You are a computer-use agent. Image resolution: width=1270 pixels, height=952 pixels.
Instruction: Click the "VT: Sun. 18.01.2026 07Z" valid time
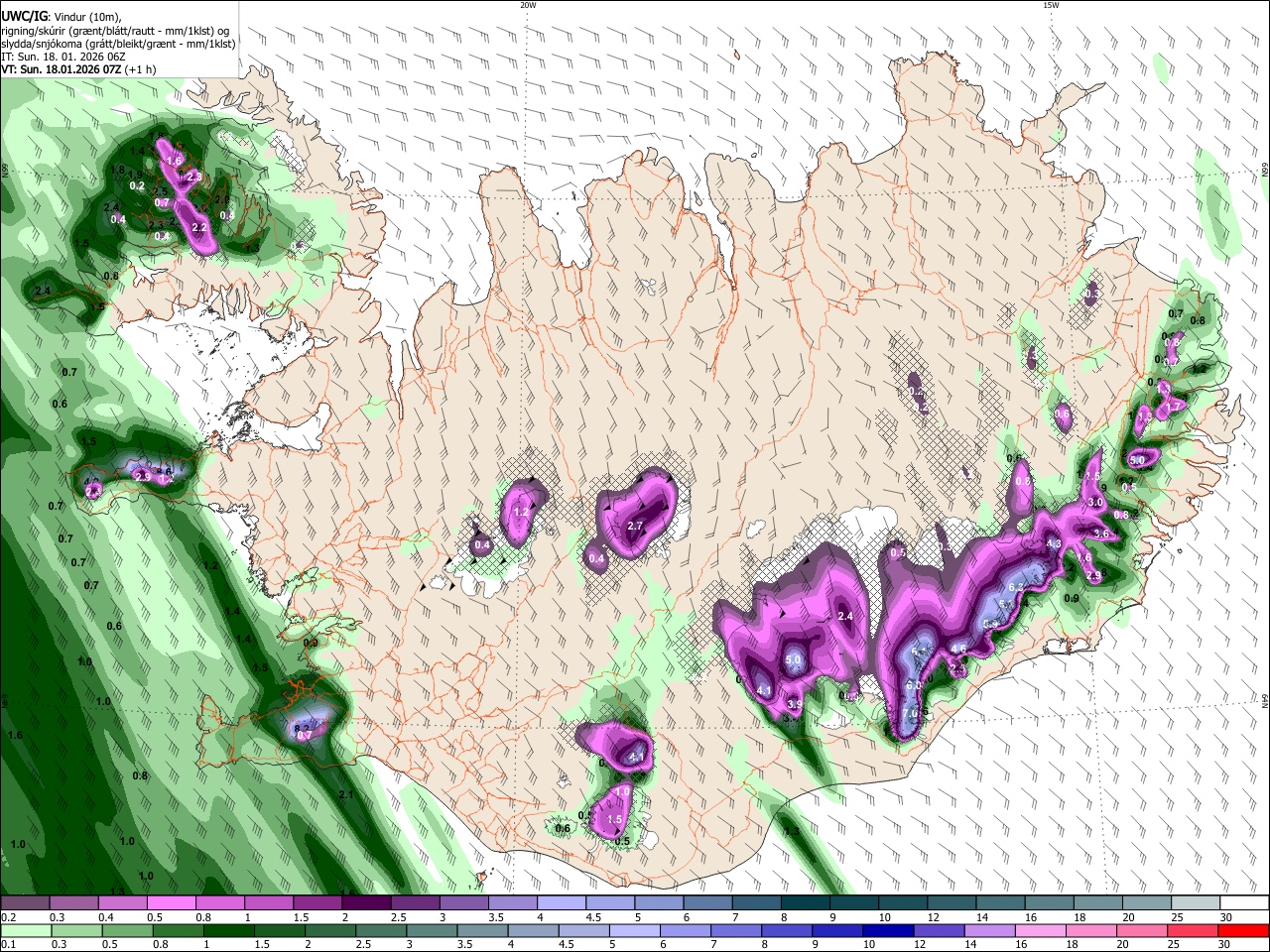pos(62,69)
